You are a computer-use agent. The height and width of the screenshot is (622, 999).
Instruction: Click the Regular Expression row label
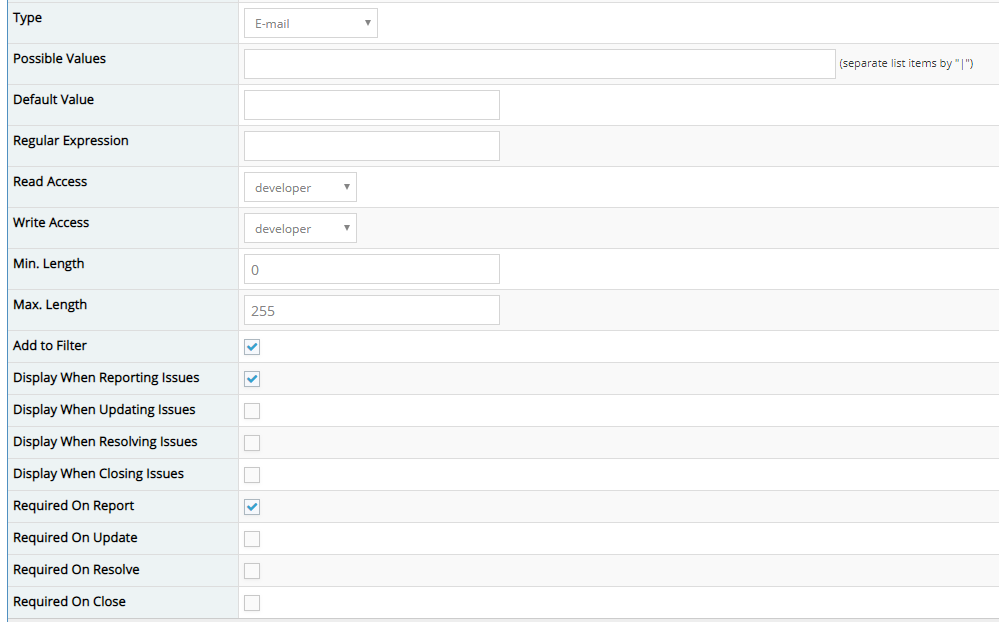[x=71, y=141]
